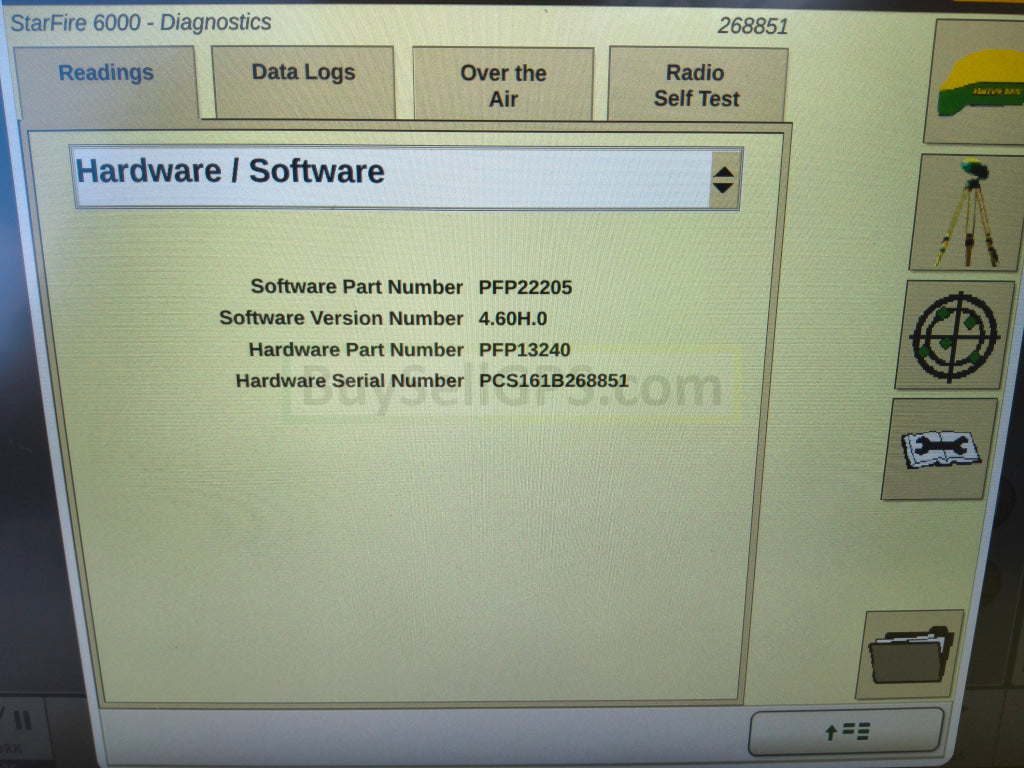
Task: Open the Data Logs tab
Action: point(303,73)
